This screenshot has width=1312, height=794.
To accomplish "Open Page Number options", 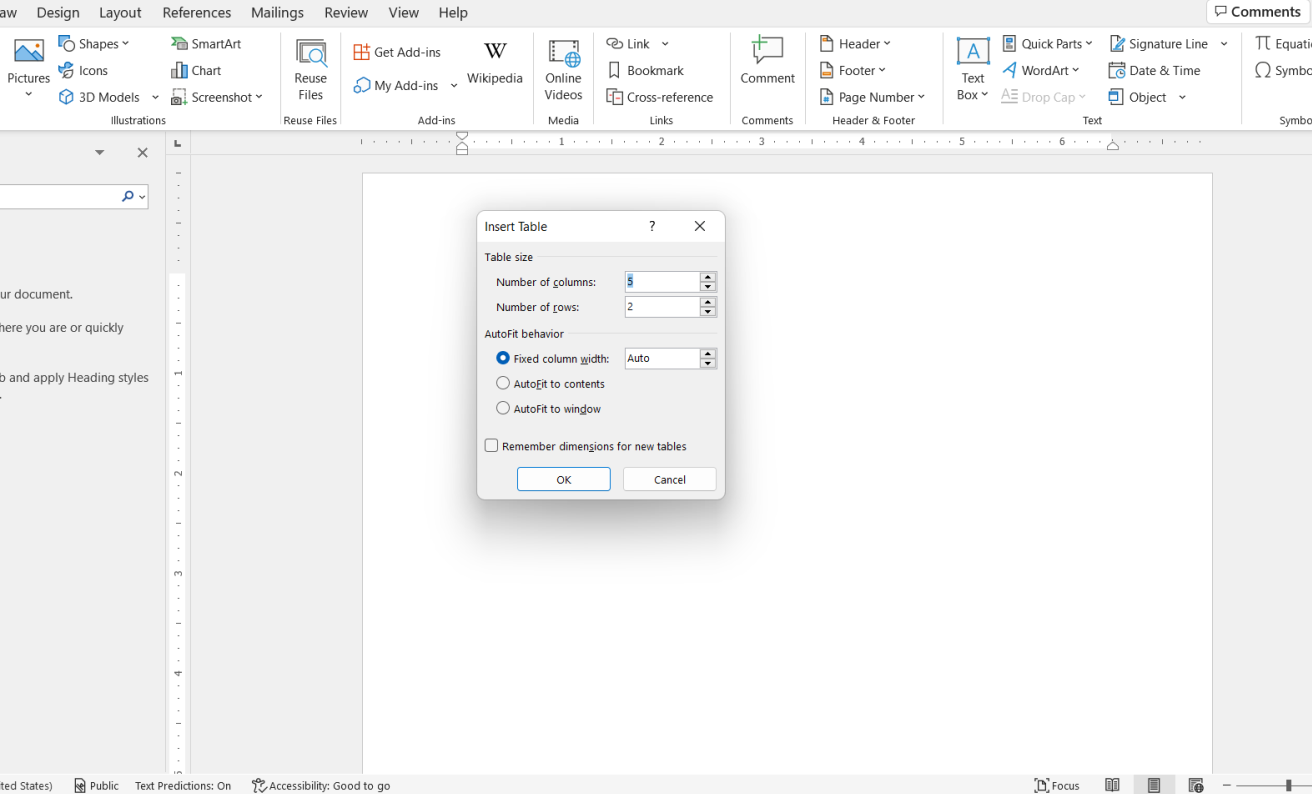I will pos(872,97).
